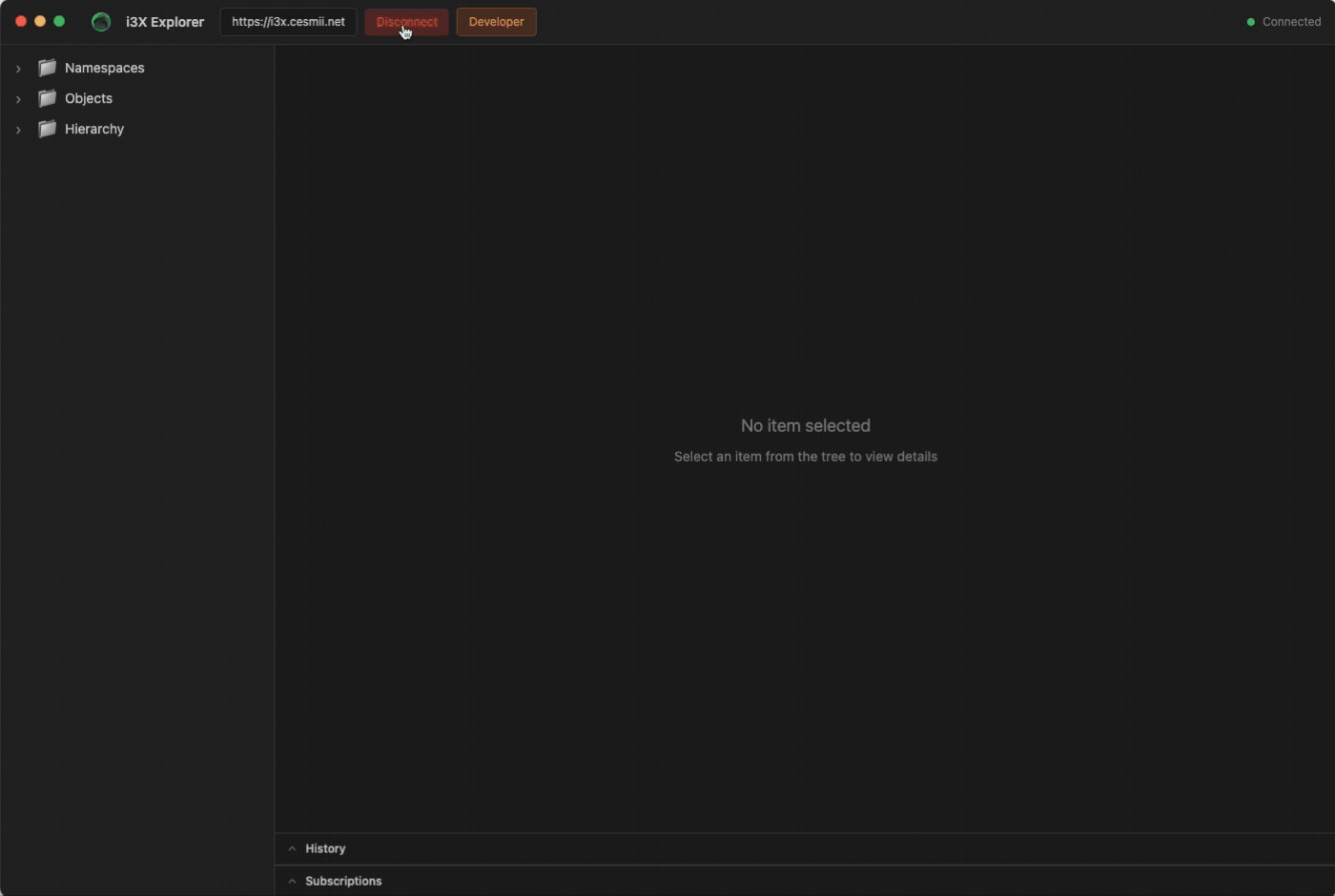
Task: Click the Namespaces folder icon
Action: 47,68
